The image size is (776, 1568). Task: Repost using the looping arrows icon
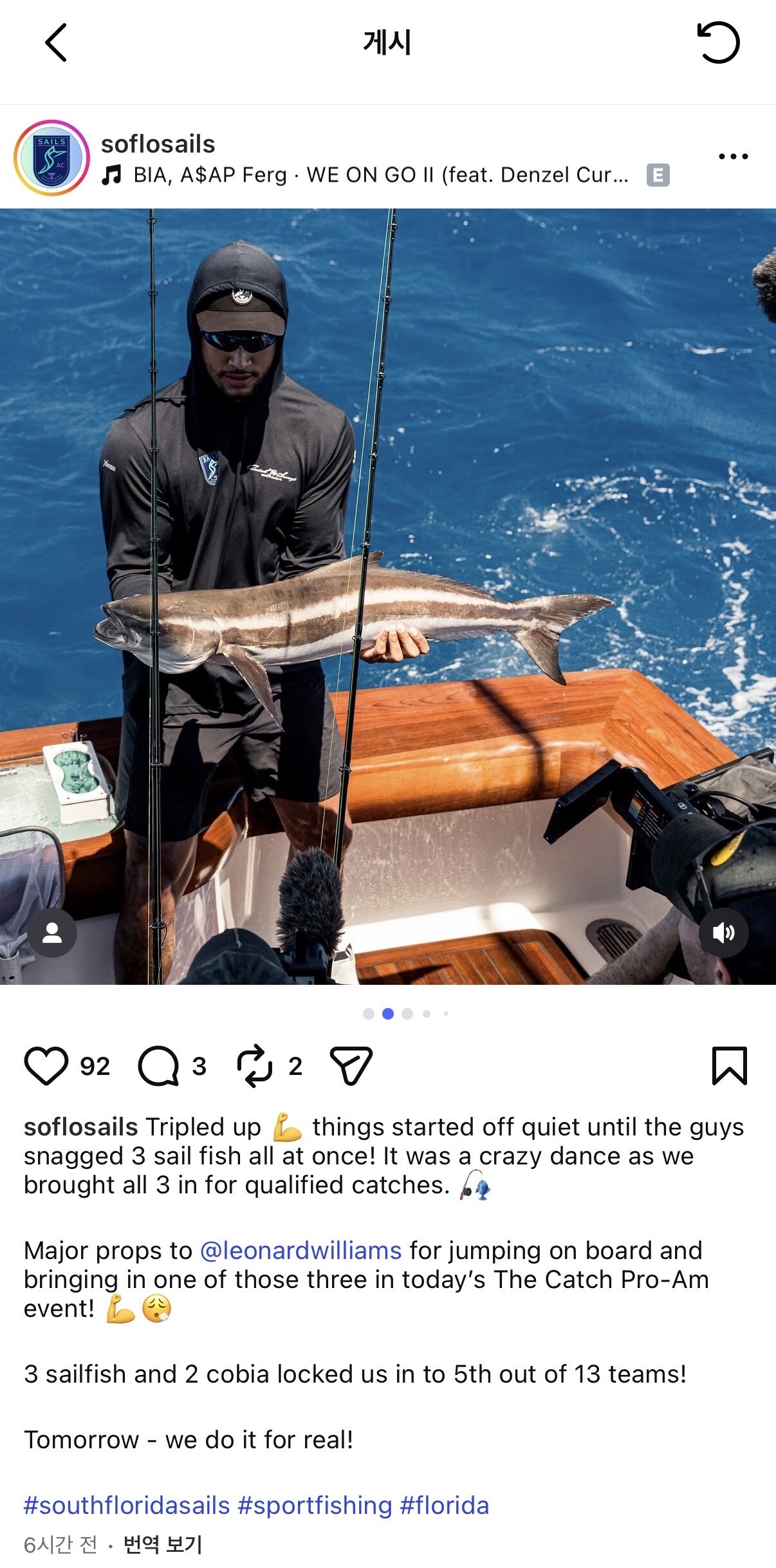coord(255,1066)
